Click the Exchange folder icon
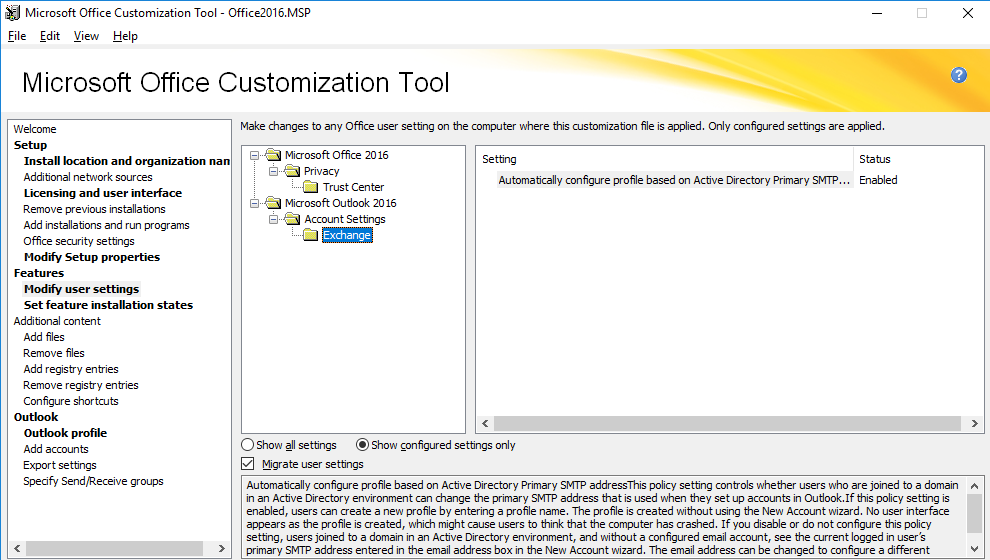Viewport: 990px width, 560px height. pos(311,235)
